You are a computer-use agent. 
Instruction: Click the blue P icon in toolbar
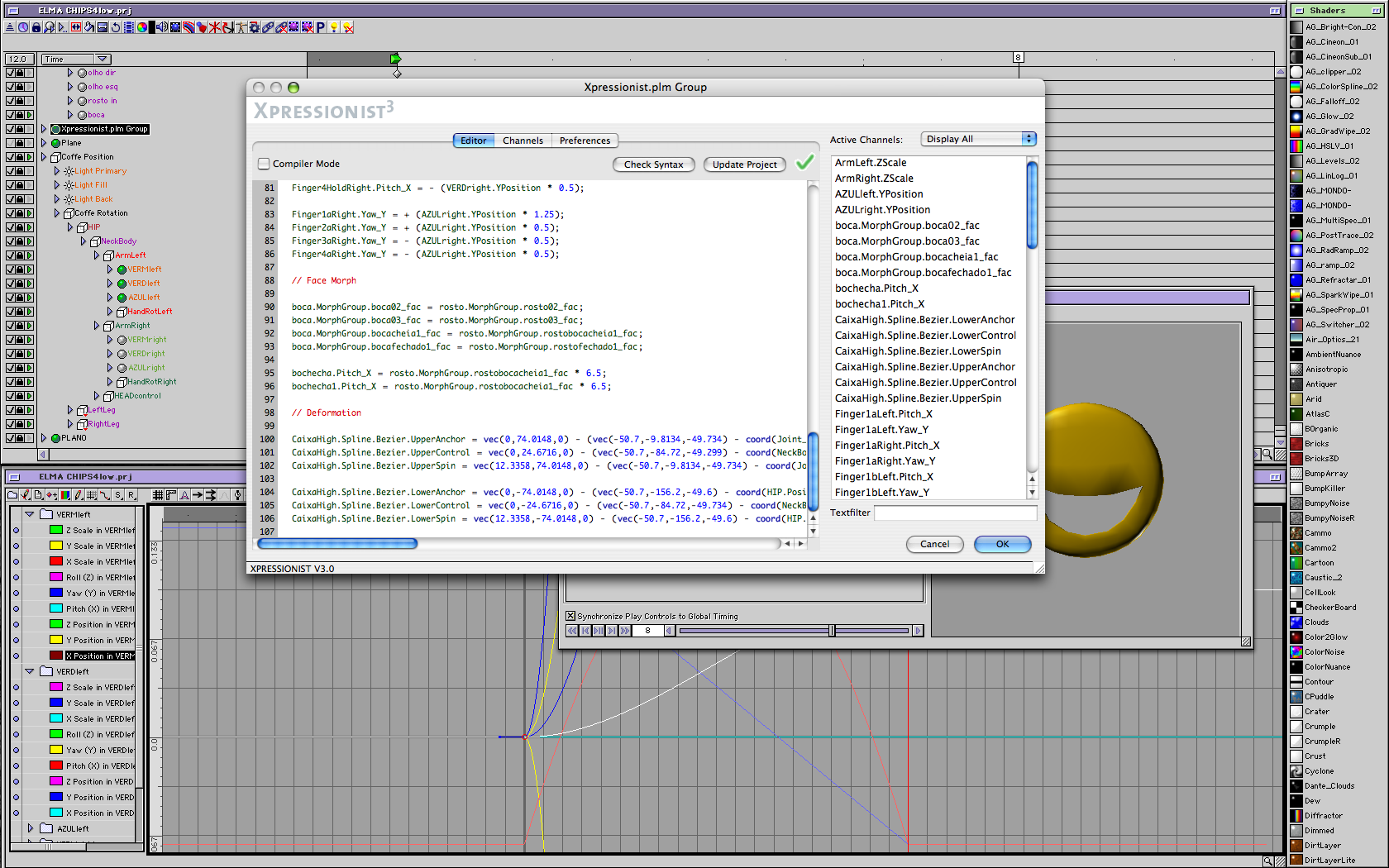point(320,27)
